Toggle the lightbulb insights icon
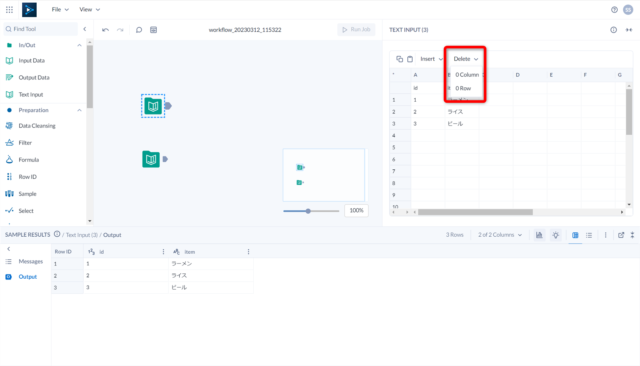 coord(556,235)
